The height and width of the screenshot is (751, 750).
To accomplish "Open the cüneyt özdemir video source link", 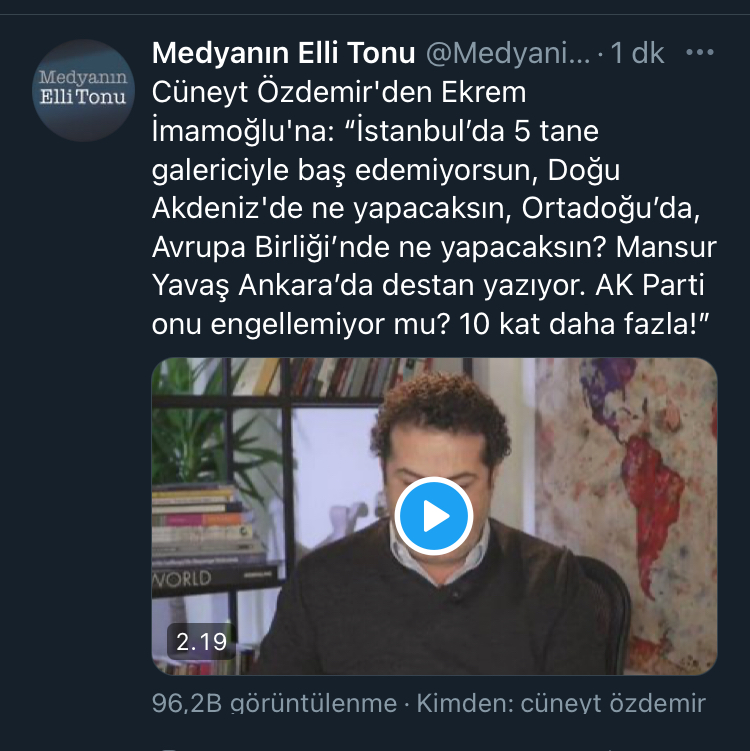I will pos(613,704).
